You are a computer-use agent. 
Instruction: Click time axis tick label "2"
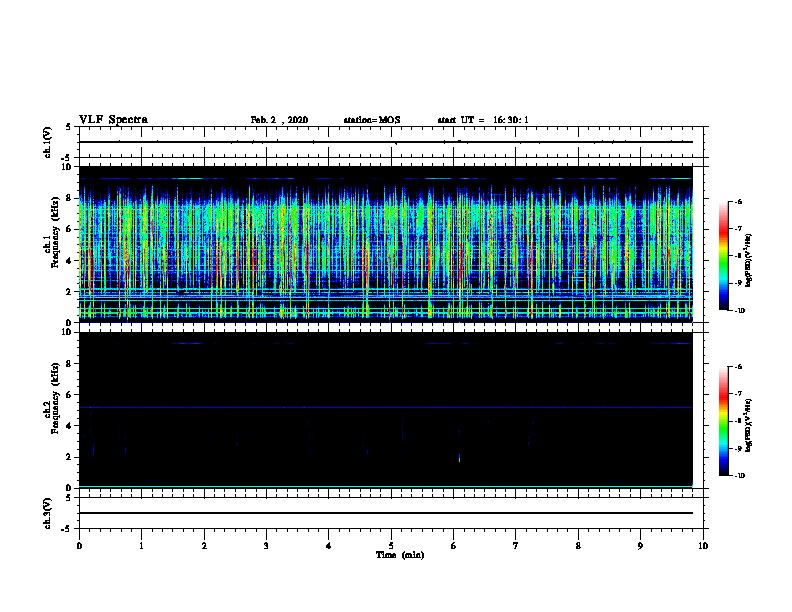click(204, 546)
